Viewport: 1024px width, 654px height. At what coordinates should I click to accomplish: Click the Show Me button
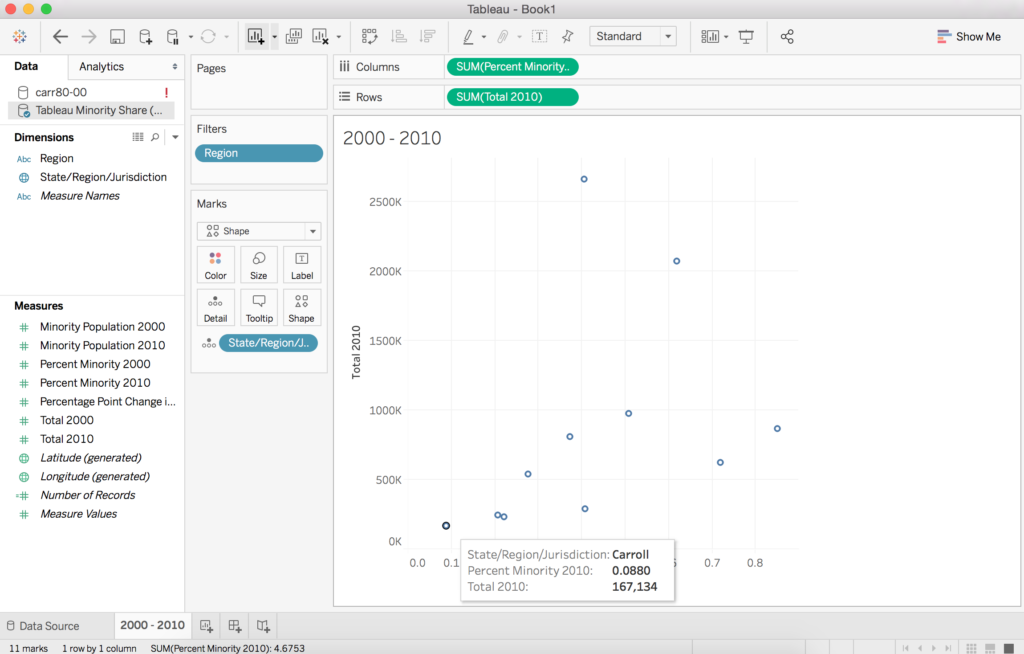(968, 37)
